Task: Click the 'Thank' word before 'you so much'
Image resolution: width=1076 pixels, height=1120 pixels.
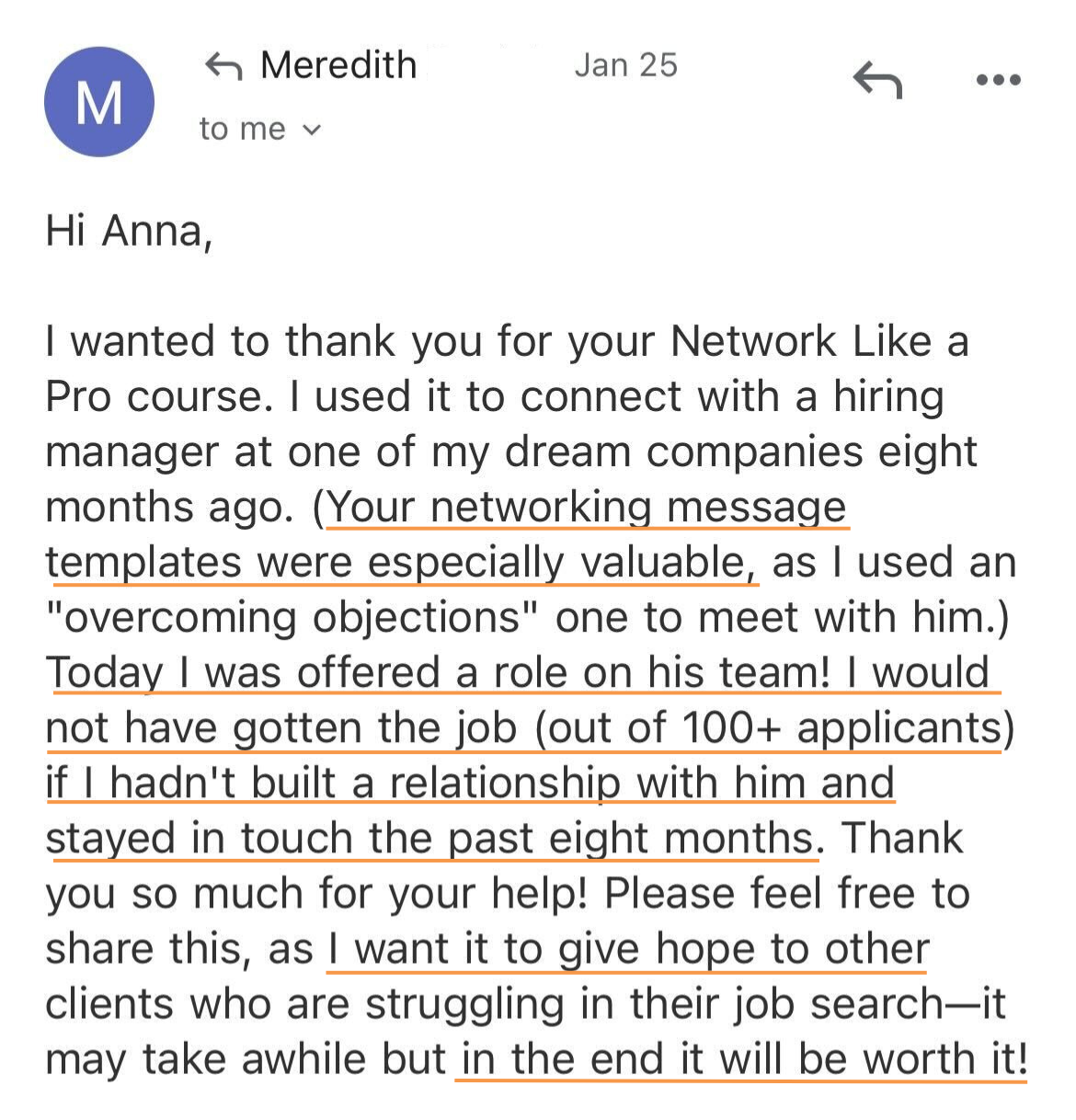Action: coord(903,838)
